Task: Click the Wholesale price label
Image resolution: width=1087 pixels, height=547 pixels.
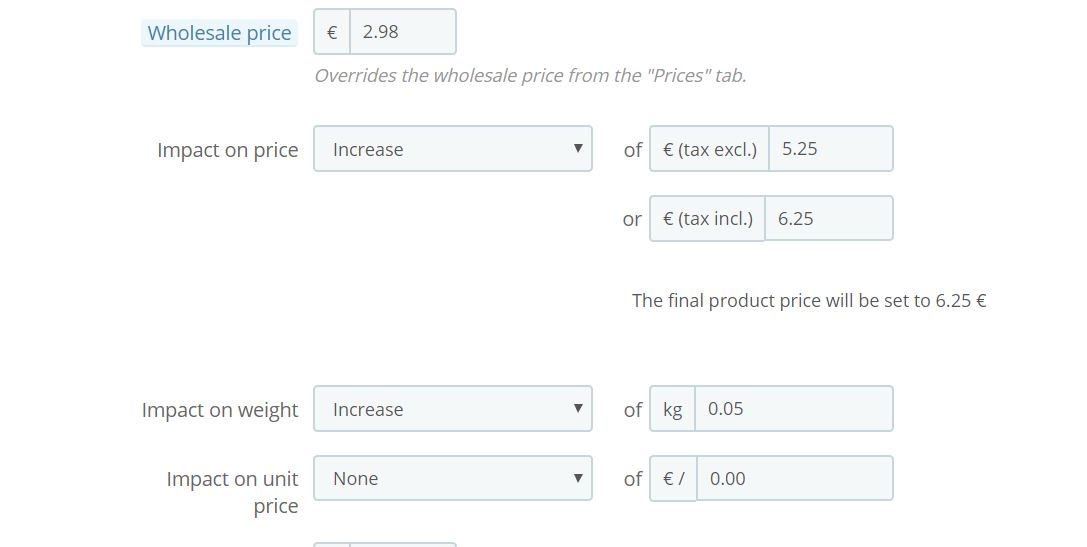Action: (x=219, y=33)
